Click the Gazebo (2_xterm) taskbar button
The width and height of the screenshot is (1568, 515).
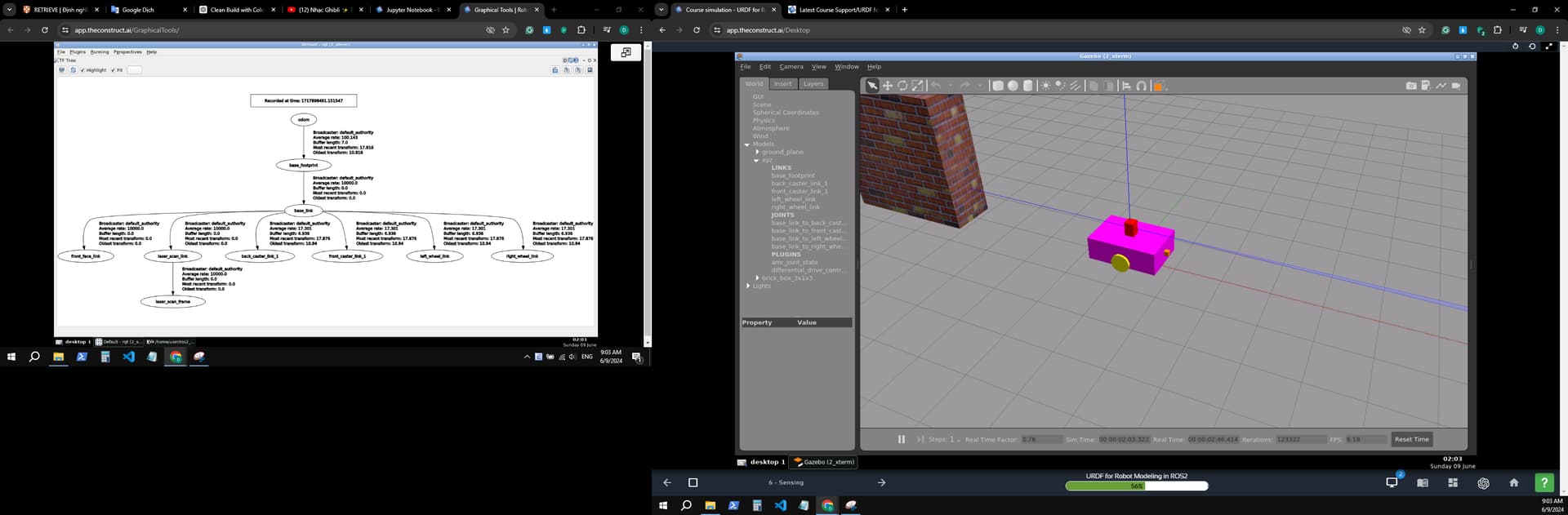[824, 462]
